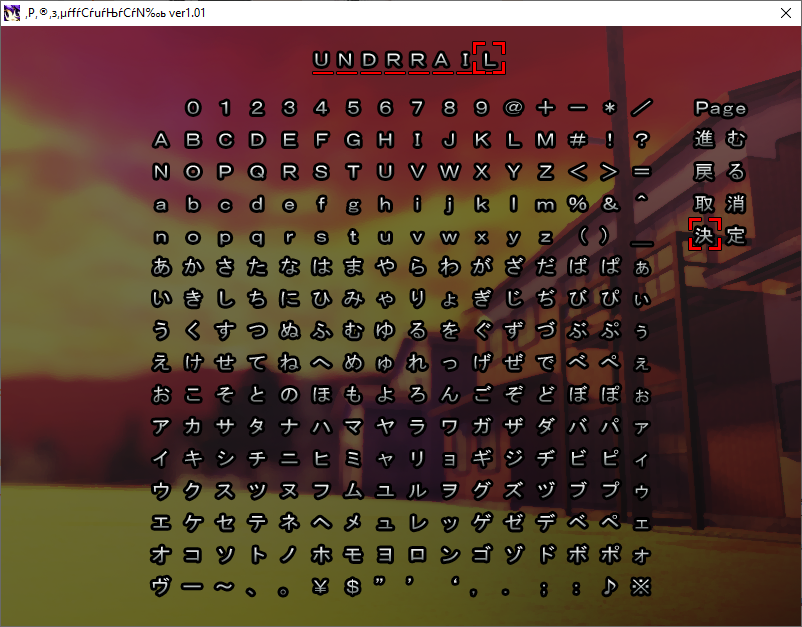Select hiragana を

450,331
